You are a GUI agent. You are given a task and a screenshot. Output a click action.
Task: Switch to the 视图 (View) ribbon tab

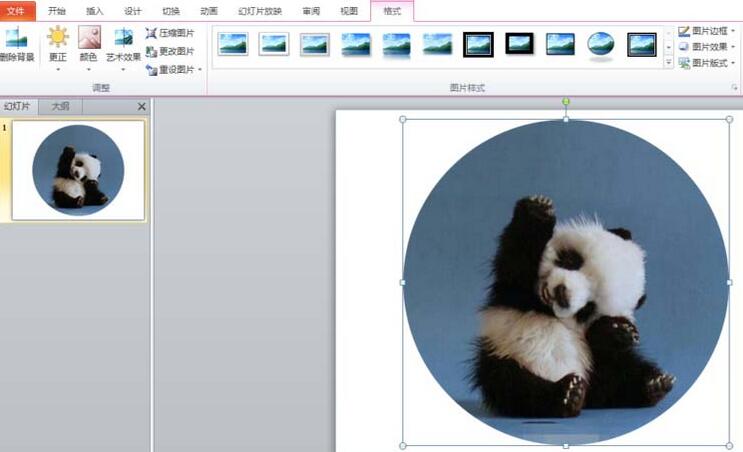(x=349, y=11)
